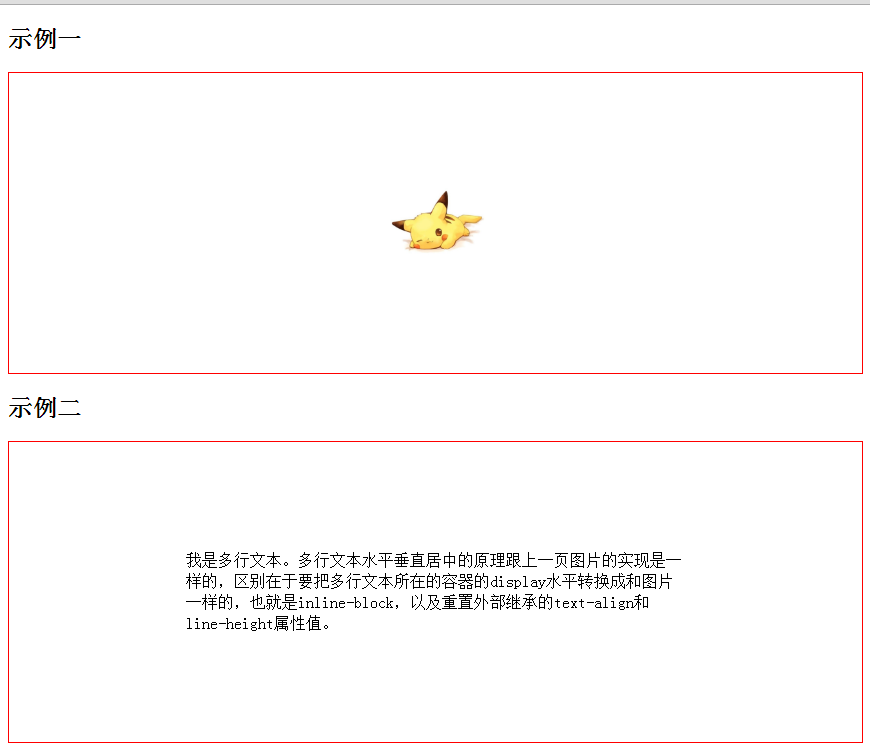Image resolution: width=870 pixels, height=748 pixels.
Task: Click the 示例二 heading
Action: pos(44,408)
